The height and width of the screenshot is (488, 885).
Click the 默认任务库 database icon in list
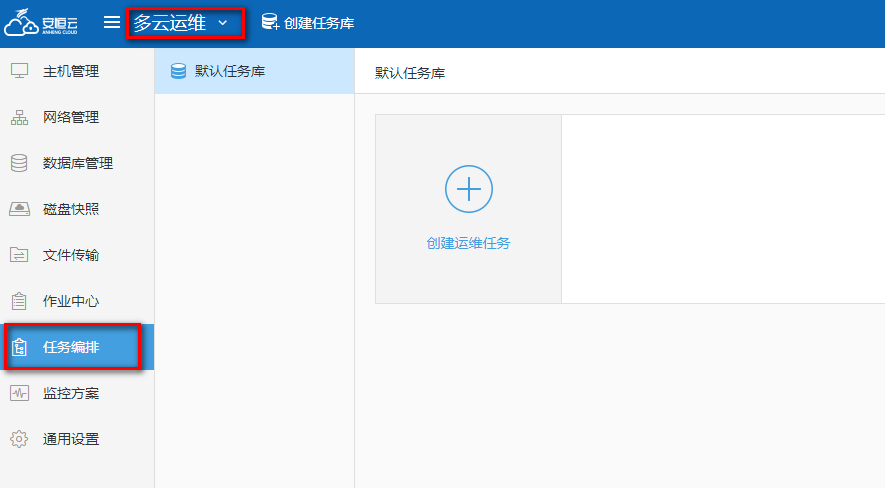[178, 71]
